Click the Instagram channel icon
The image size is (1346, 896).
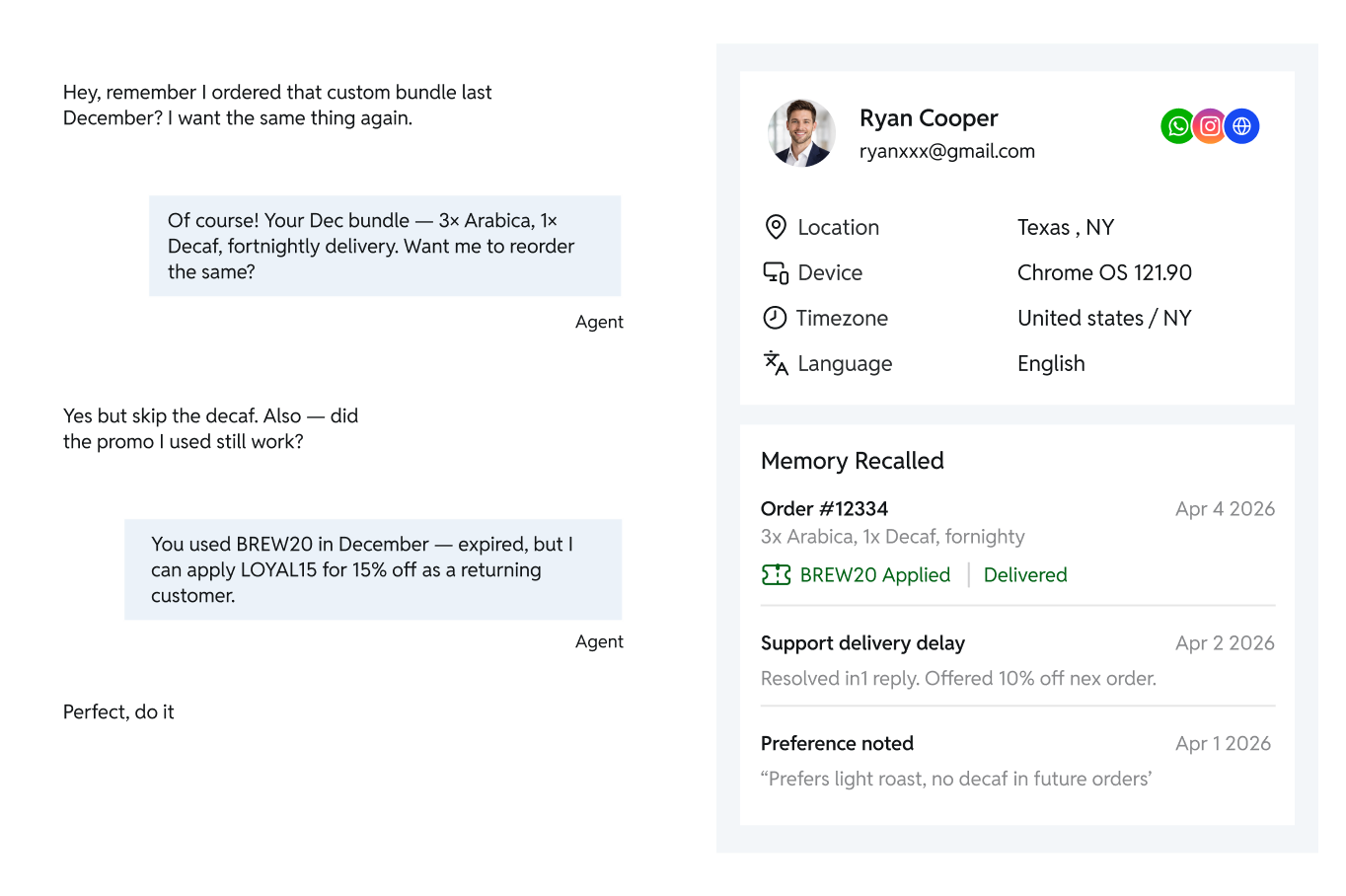pyautogui.click(x=1210, y=126)
